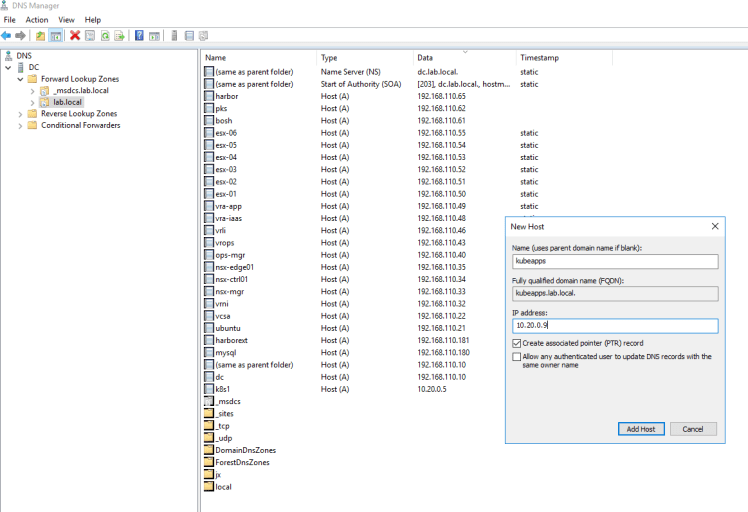Toggle the Show/Hide Console Tree icon
This screenshot has width=748, height=512.
tap(56, 36)
